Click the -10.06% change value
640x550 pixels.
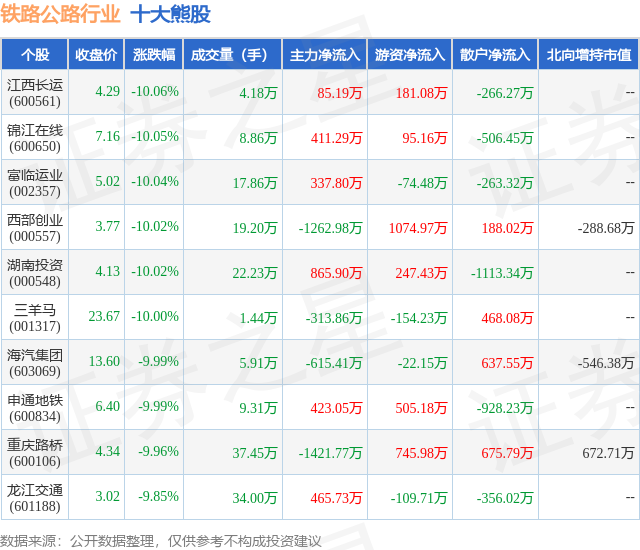pos(155,91)
